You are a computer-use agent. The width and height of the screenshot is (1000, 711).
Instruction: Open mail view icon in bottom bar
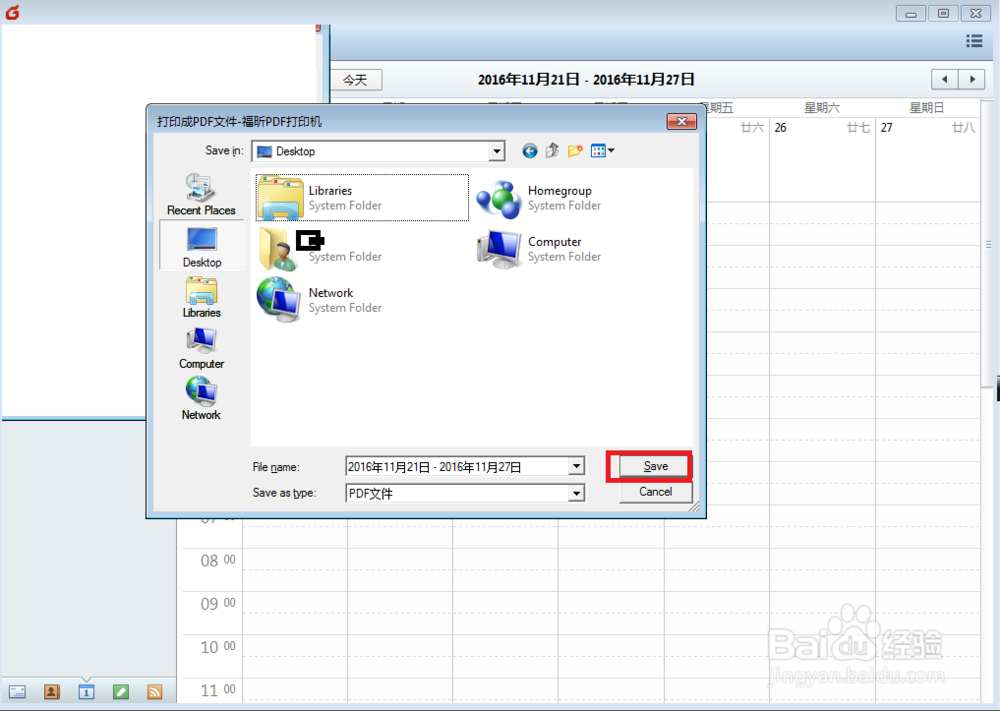17,692
